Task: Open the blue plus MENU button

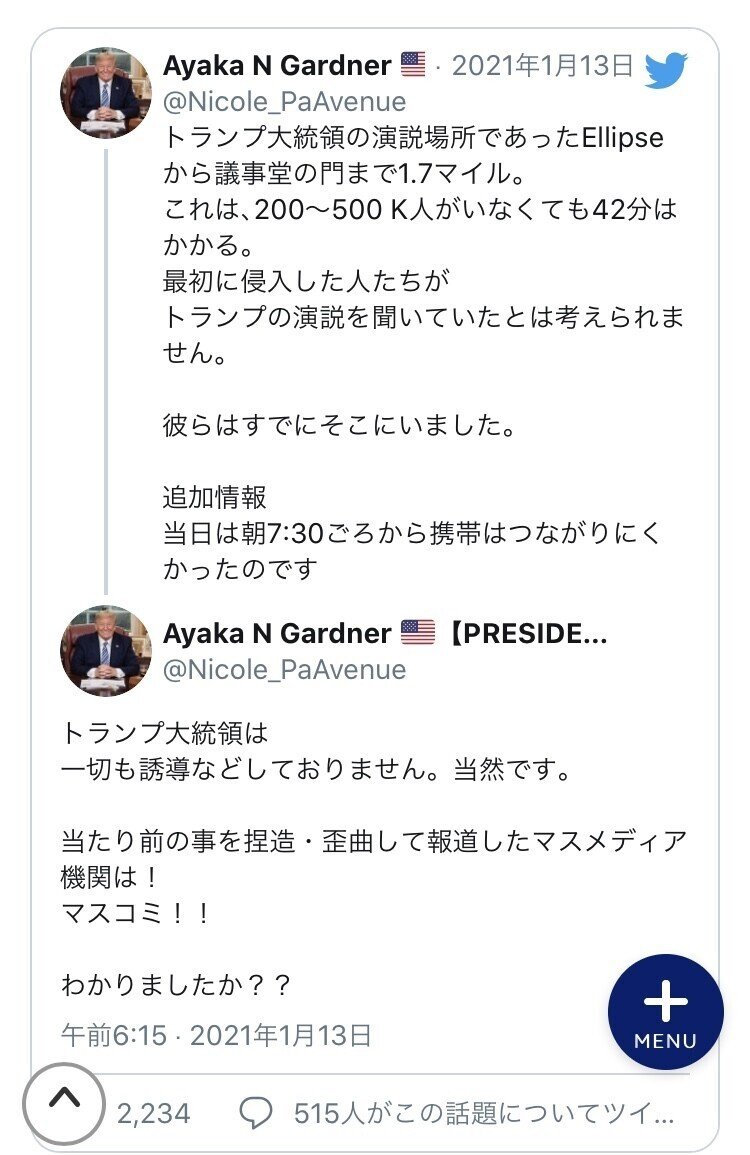Action: click(x=665, y=1012)
